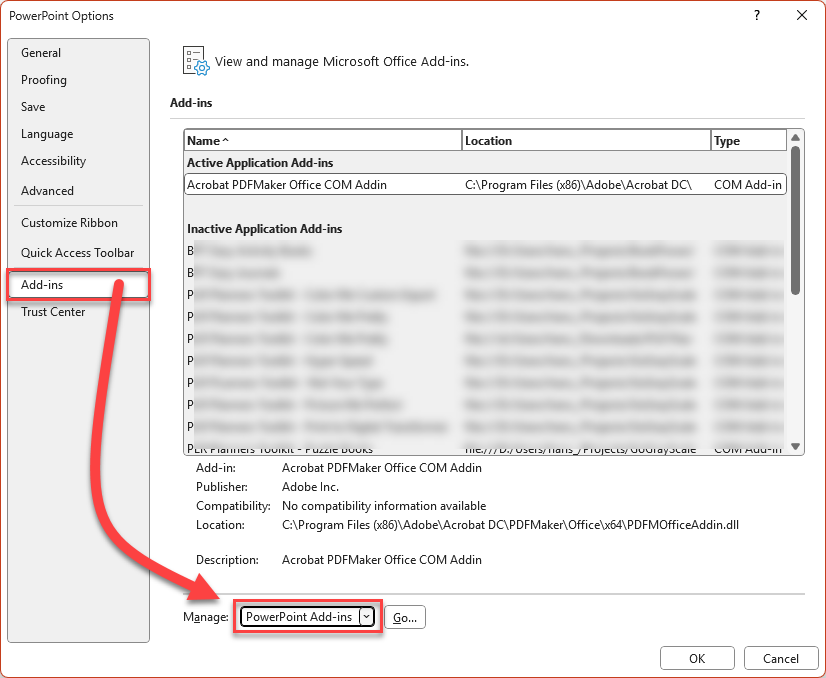Screen dimensions: 826x678
Task: Select the Language options category
Action: pos(47,133)
